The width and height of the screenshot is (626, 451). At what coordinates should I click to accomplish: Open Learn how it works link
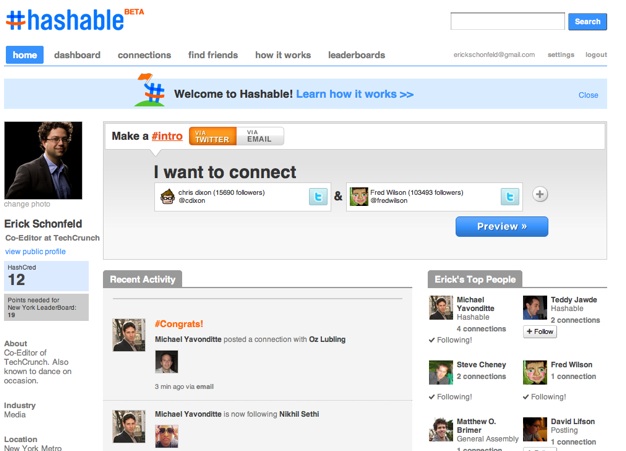[x=355, y=94]
